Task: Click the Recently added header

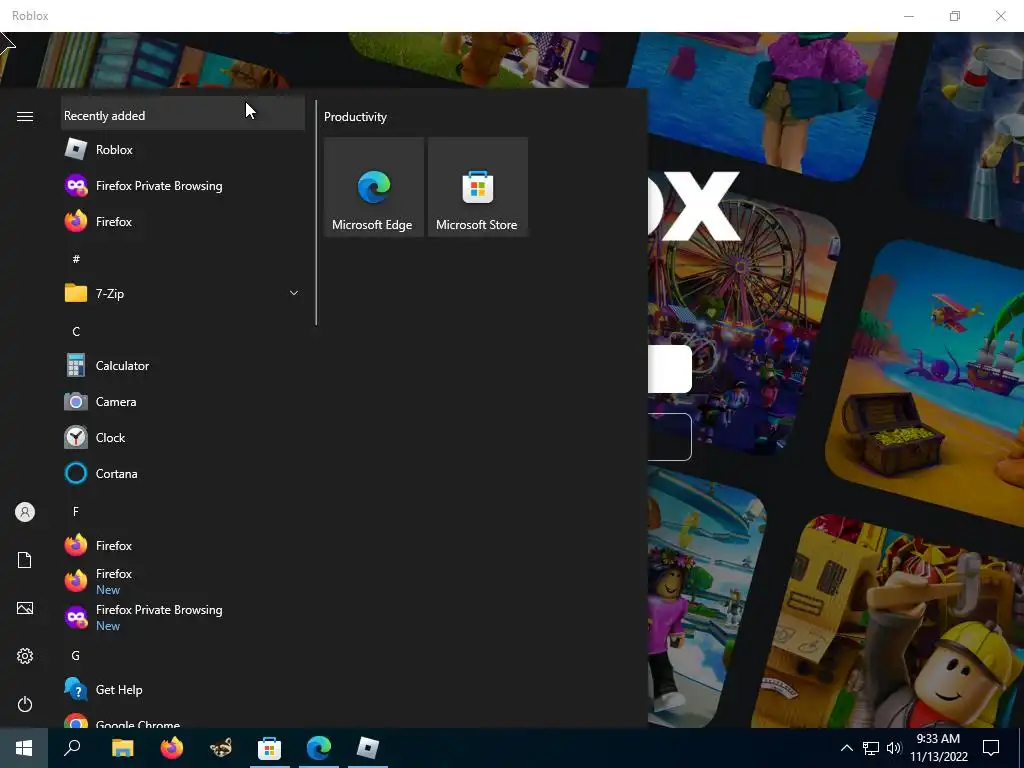Action: [x=183, y=115]
